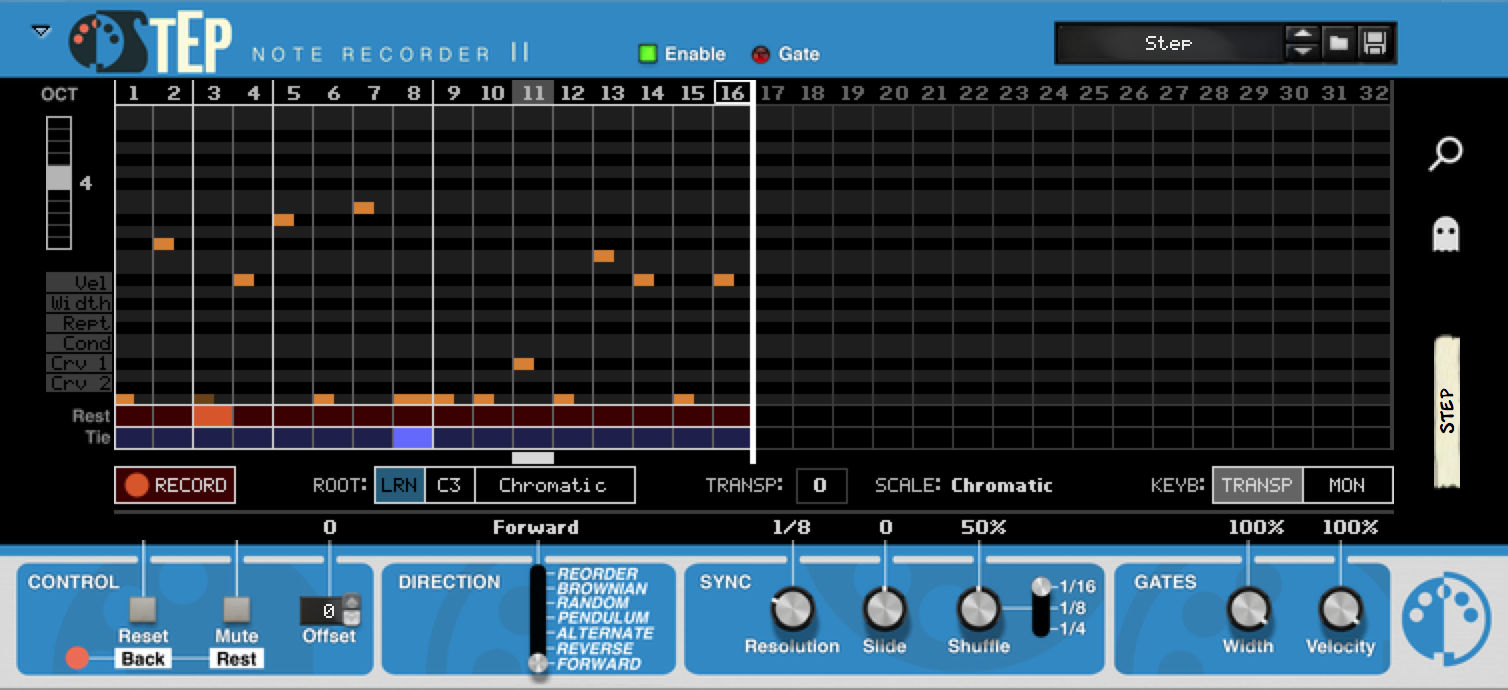Click the red record circle near Back
The image size is (1508, 690).
tap(77, 658)
